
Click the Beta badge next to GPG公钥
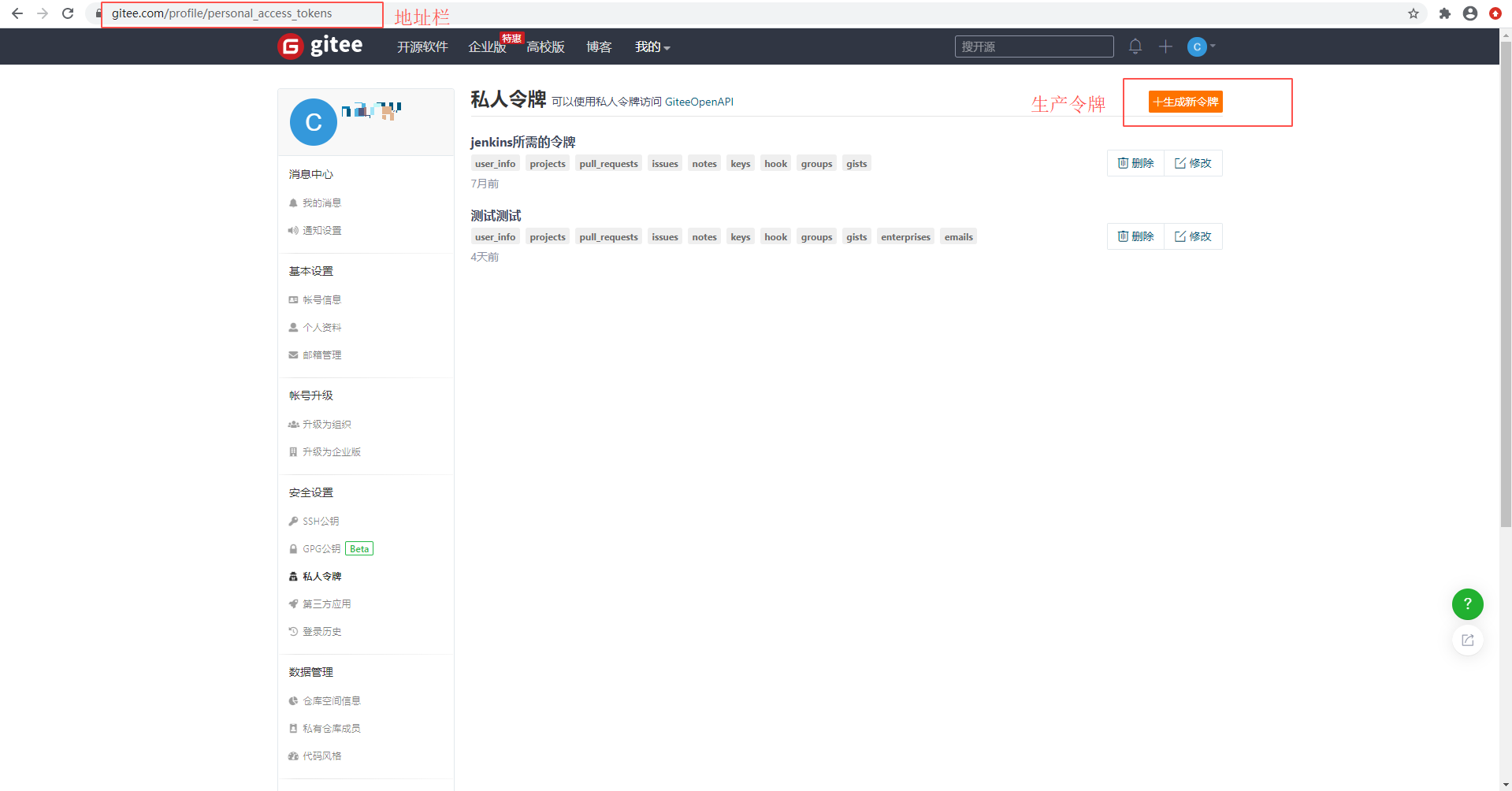tap(359, 549)
